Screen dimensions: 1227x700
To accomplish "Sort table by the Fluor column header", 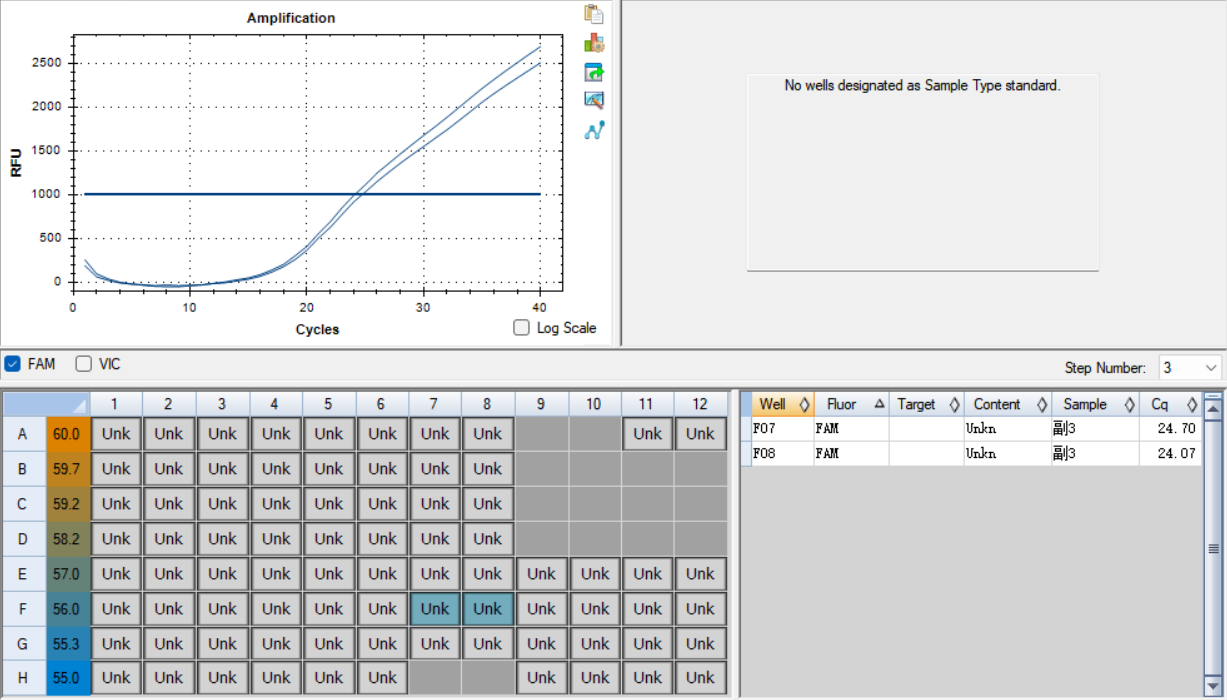I will [851, 404].
